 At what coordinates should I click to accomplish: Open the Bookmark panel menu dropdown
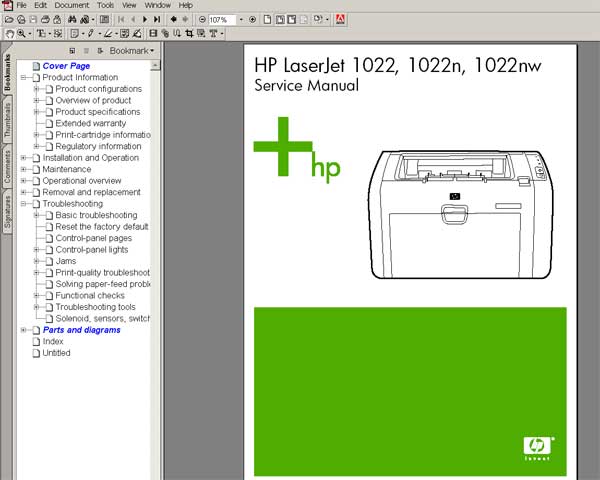(132, 51)
